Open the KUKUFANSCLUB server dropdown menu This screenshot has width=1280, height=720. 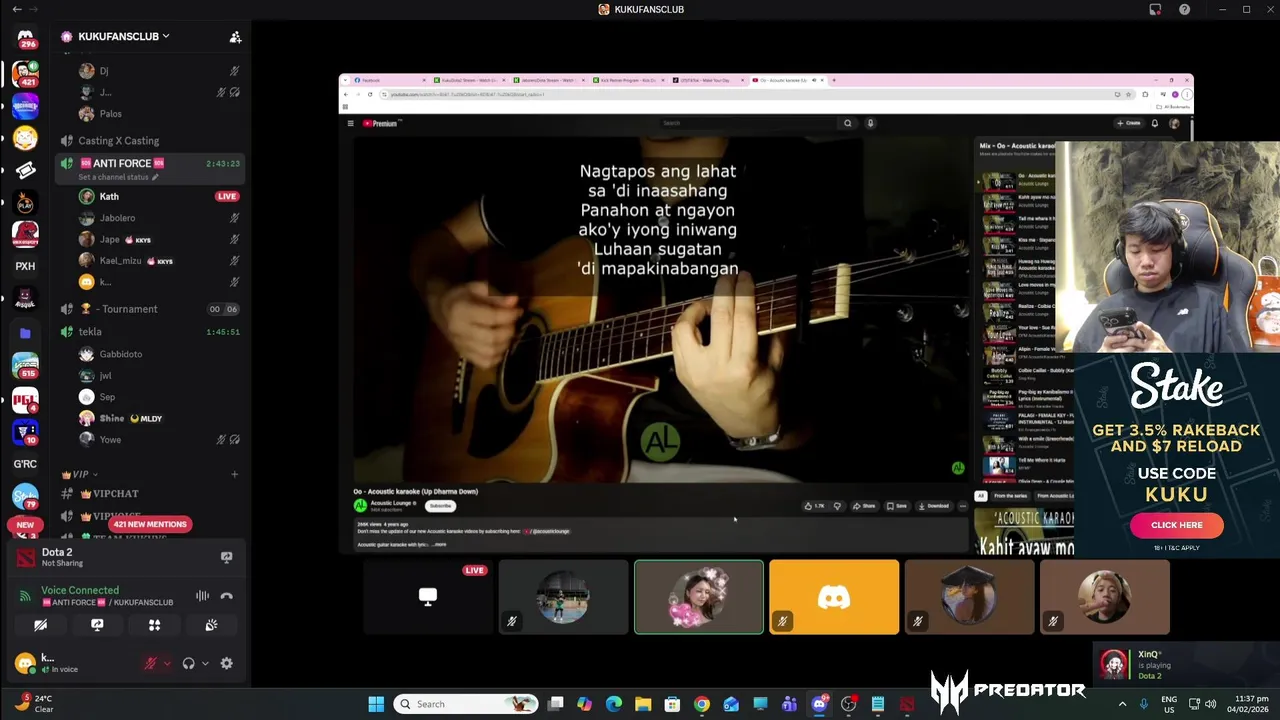click(x=124, y=36)
